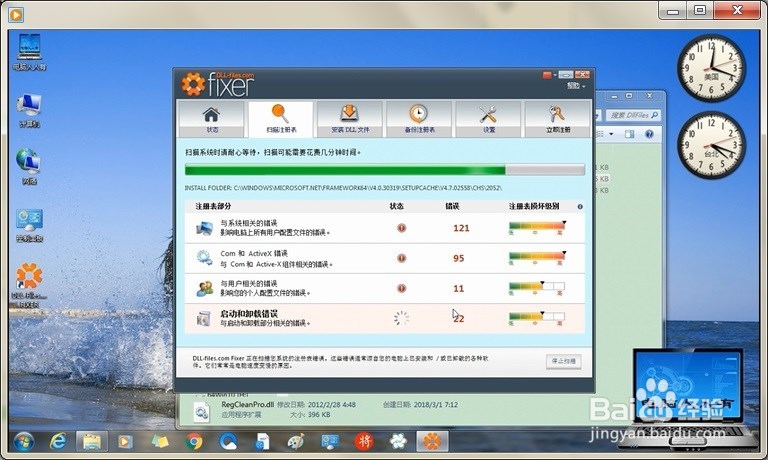
Task: Open the Paint palette taskbar icon
Action: tap(296, 442)
